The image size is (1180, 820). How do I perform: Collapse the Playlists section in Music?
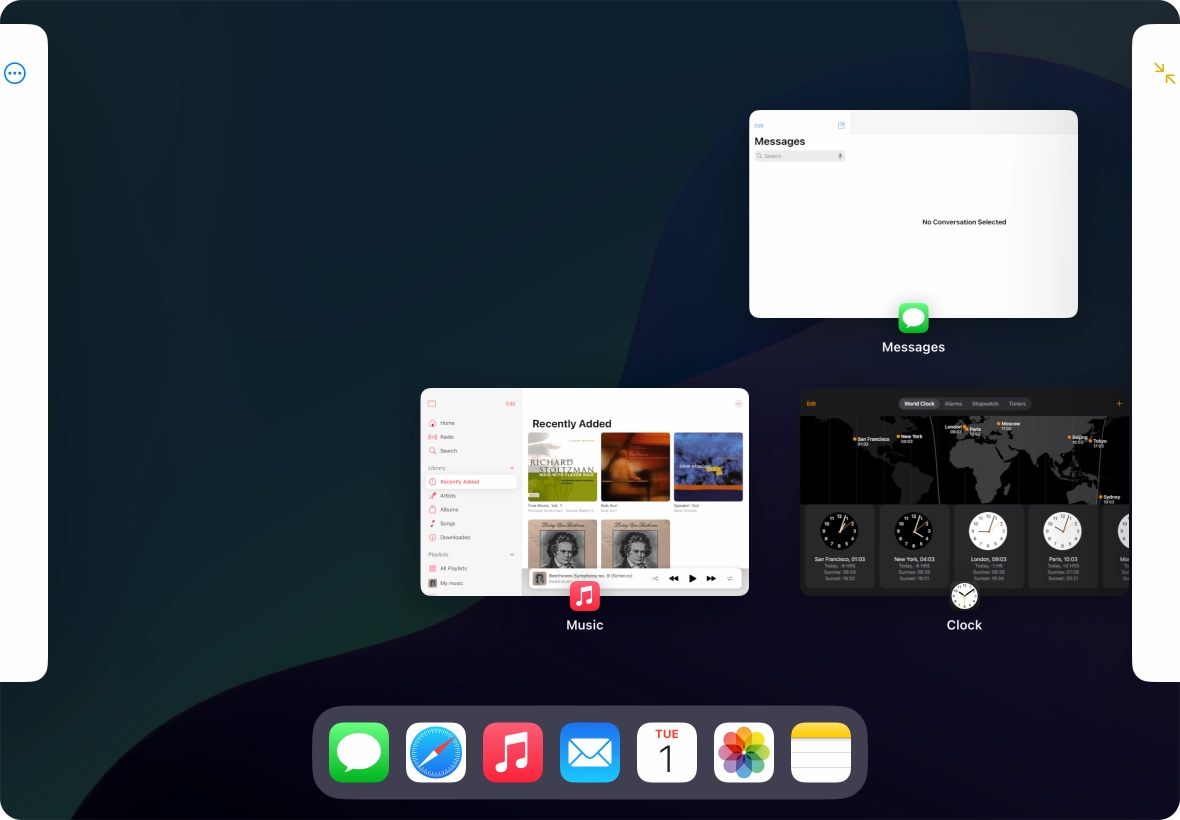512,554
